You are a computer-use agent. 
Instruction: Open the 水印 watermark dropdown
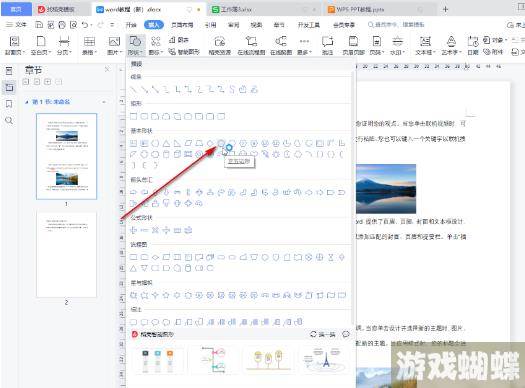tap(397, 45)
